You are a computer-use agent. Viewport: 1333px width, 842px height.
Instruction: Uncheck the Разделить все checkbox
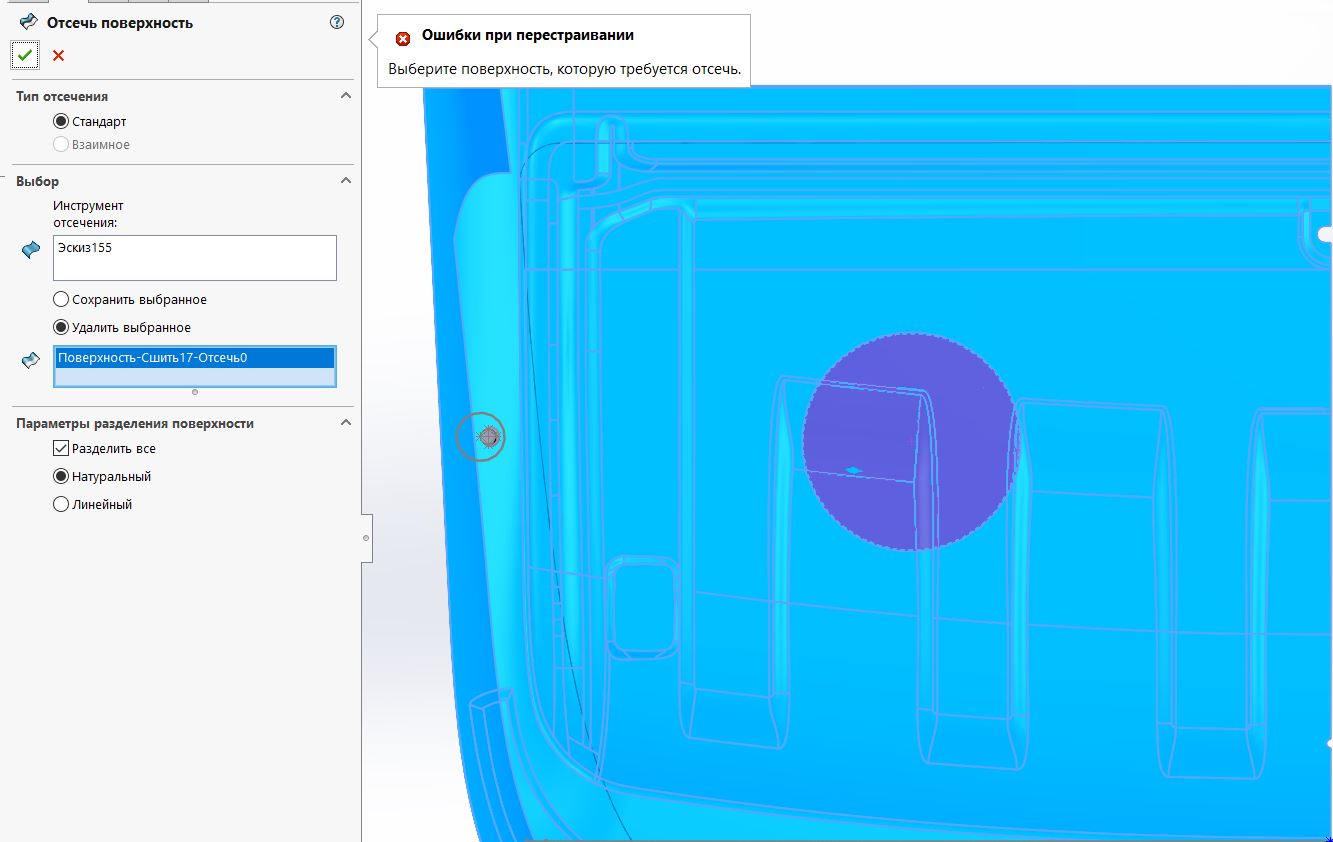click(x=61, y=449)
